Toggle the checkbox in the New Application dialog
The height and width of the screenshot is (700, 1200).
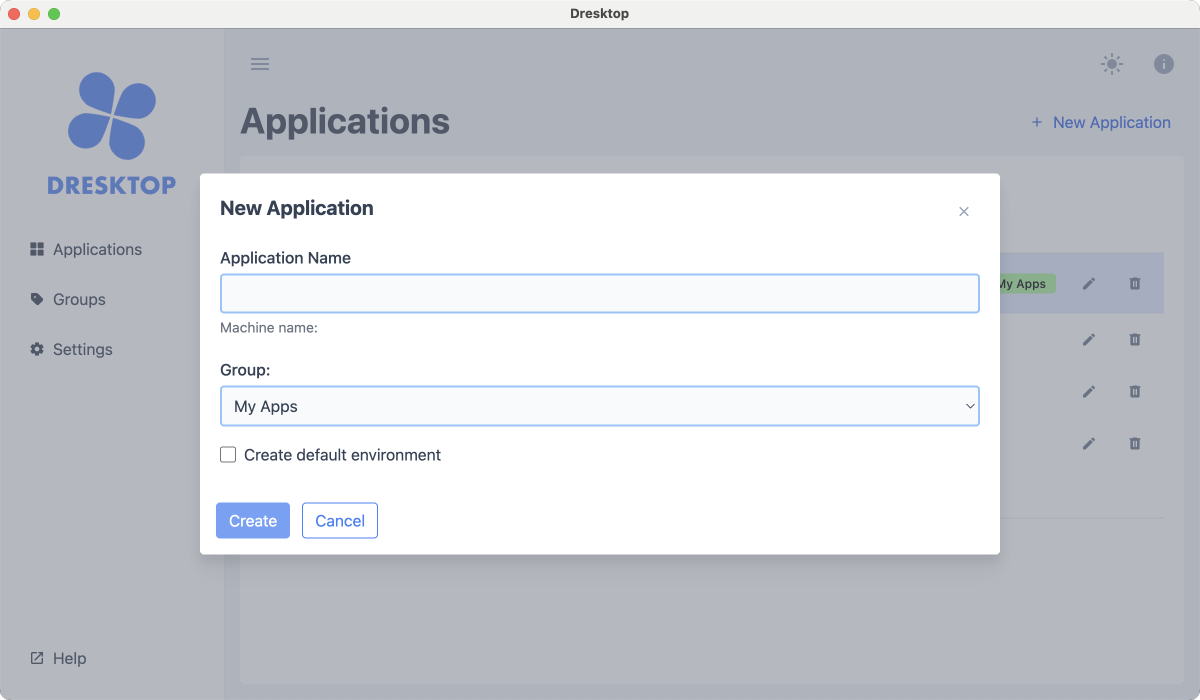pos(228,454)
